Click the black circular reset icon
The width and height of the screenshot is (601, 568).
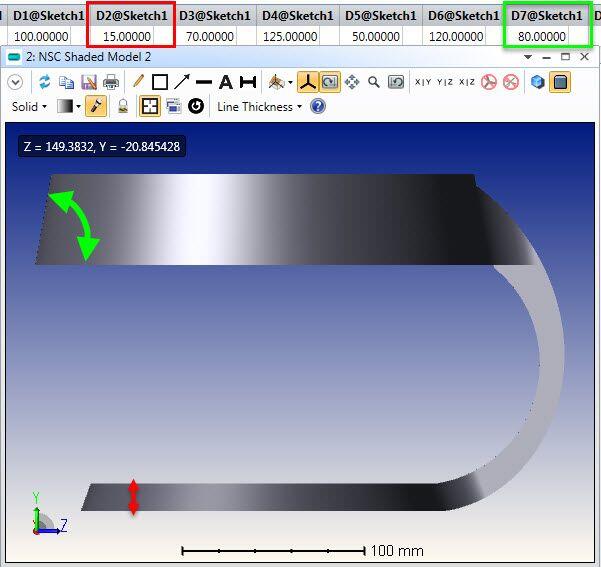pyautogui.click(x=196, y=106)
